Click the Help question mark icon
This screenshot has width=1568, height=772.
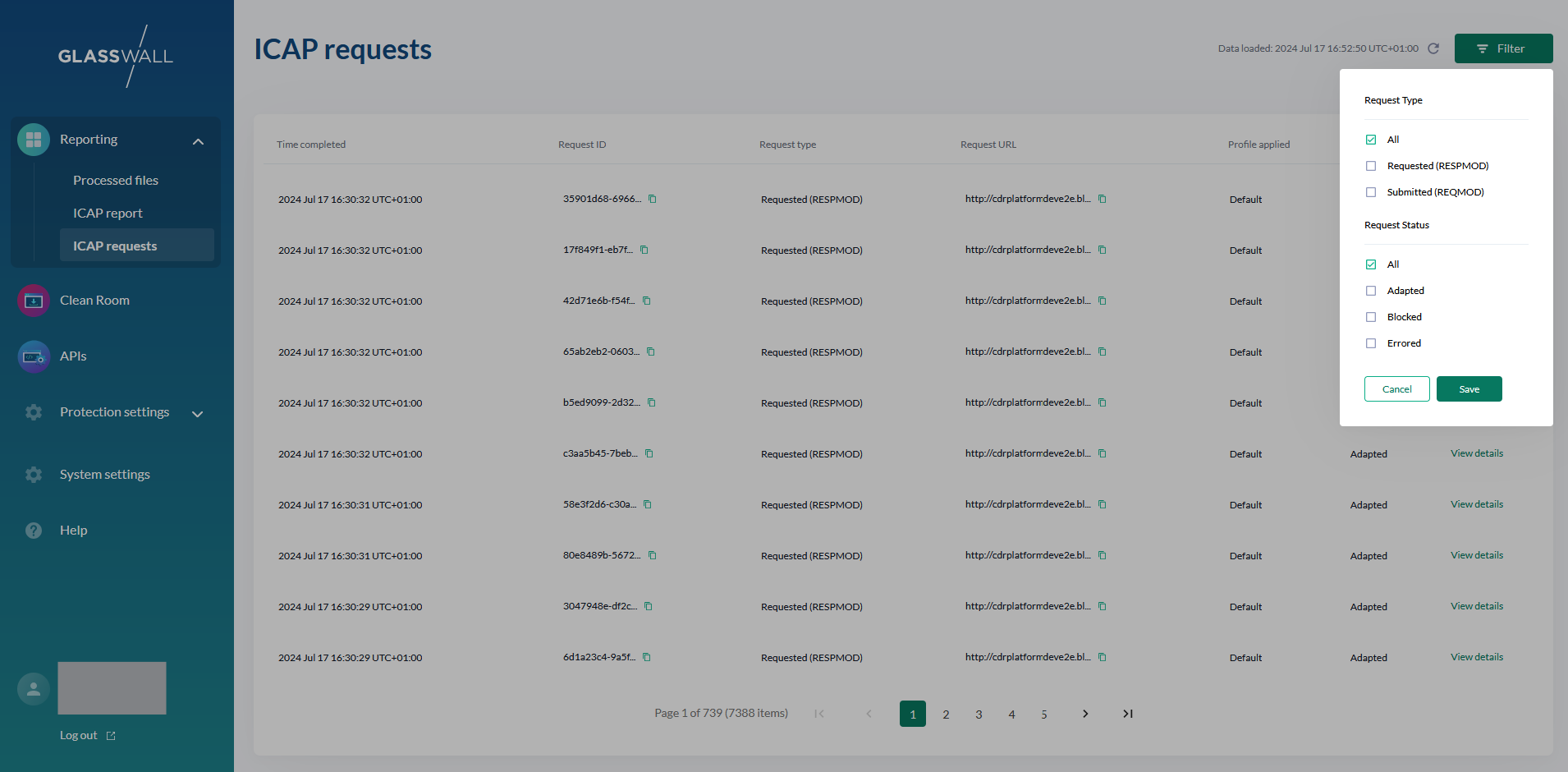coord(34,531)
